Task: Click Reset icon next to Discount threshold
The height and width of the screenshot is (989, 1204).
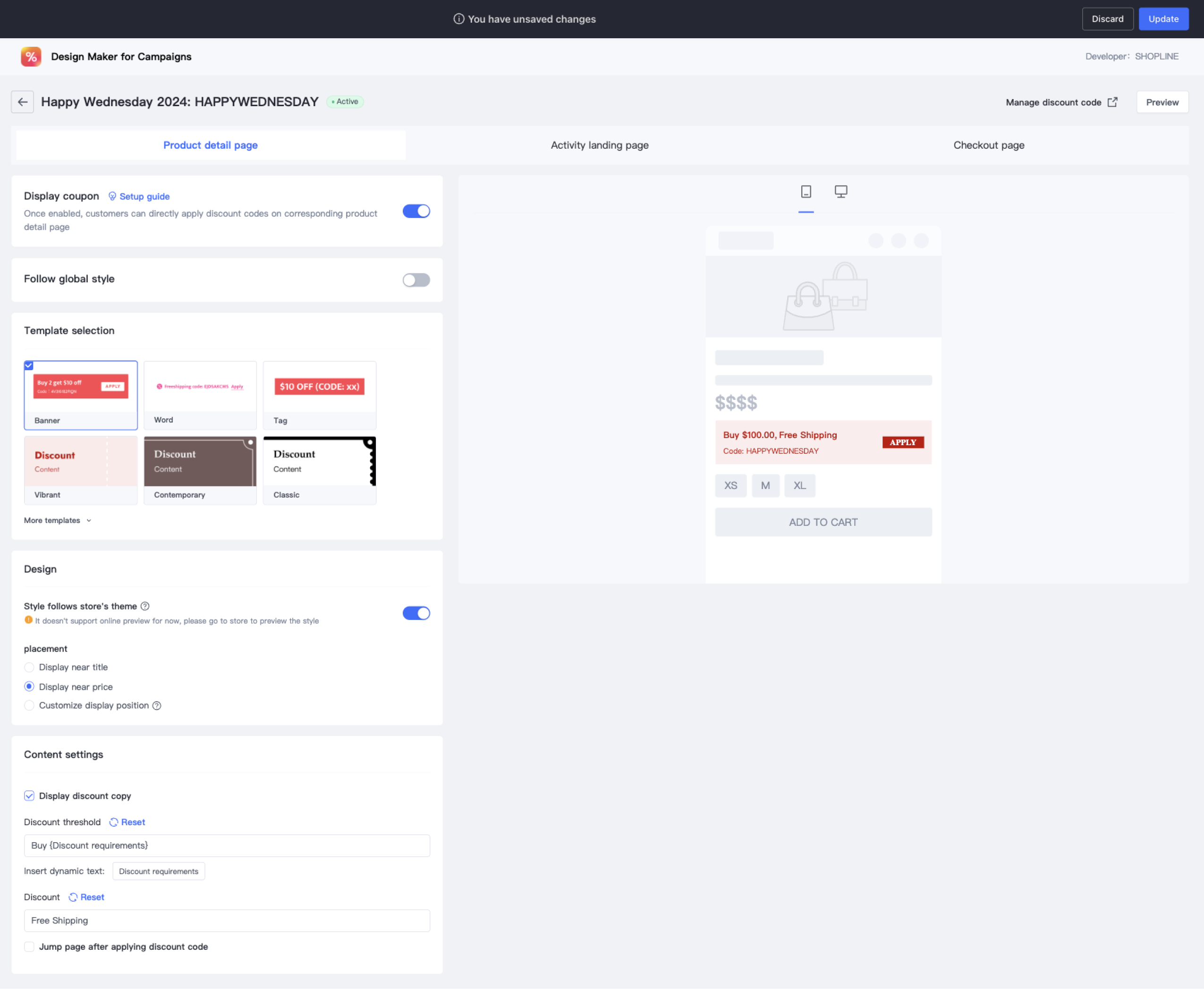Action: [x=114, y=822]
